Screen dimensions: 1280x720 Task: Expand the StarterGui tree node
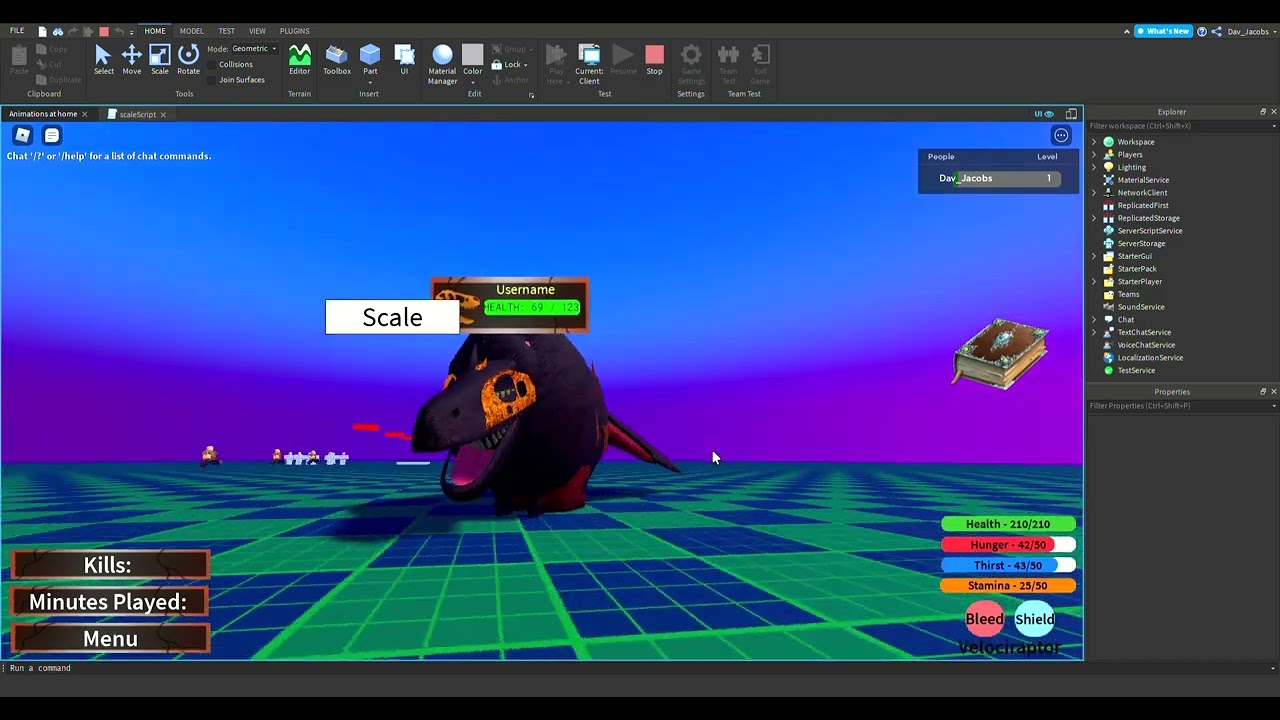pos(1094,256)
